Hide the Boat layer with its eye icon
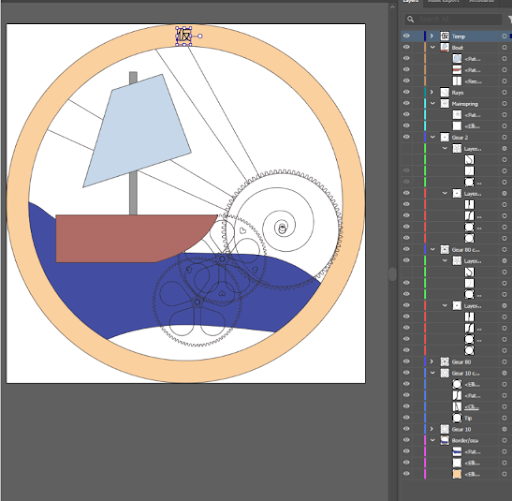This screenshot has width=512, height=501. coord(406,47)
